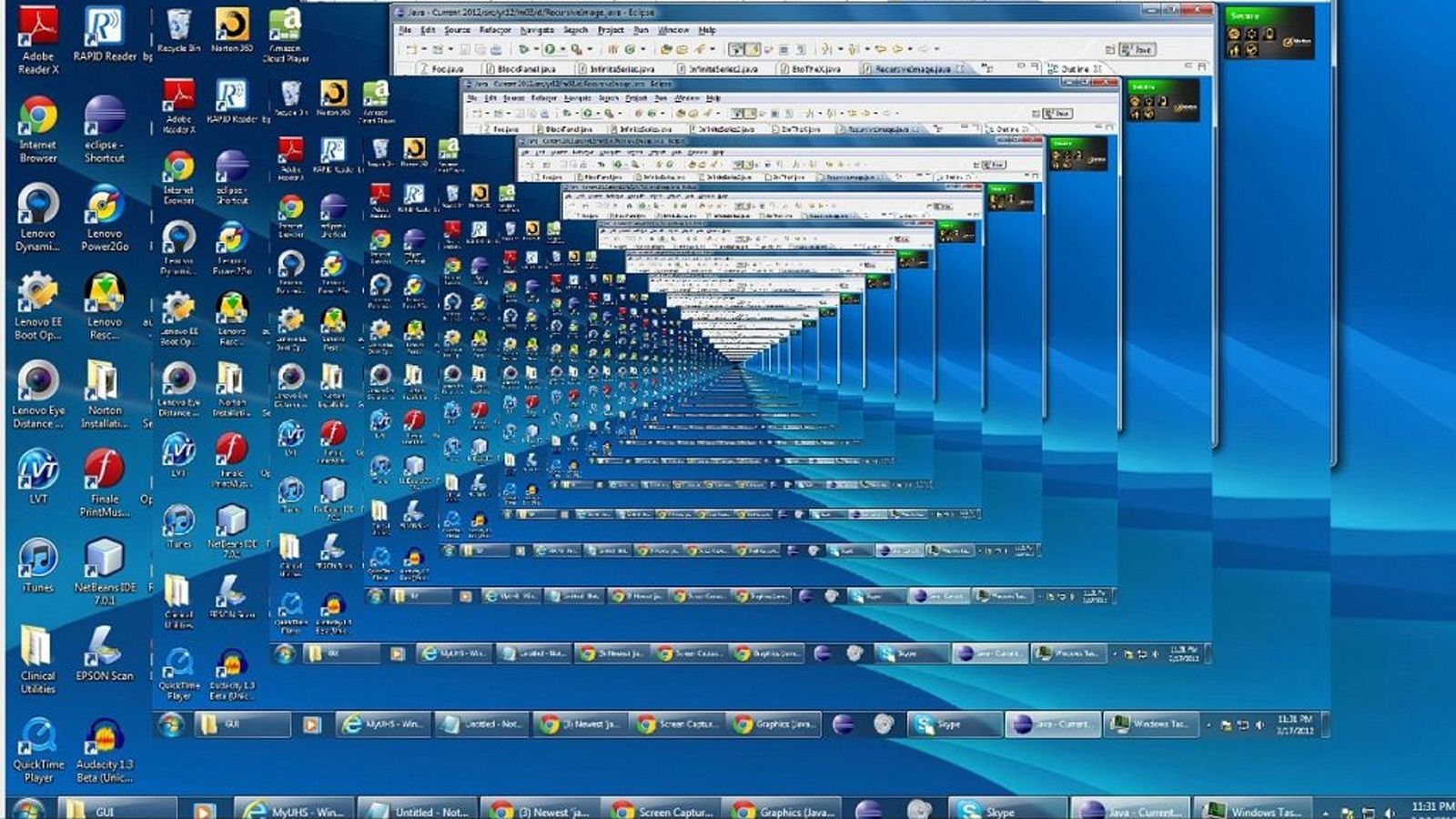Click the Java perspective button in the outermost Eclipse toolbar
This screenshot has width=1456, height=819.
[x=1137, y=49]
